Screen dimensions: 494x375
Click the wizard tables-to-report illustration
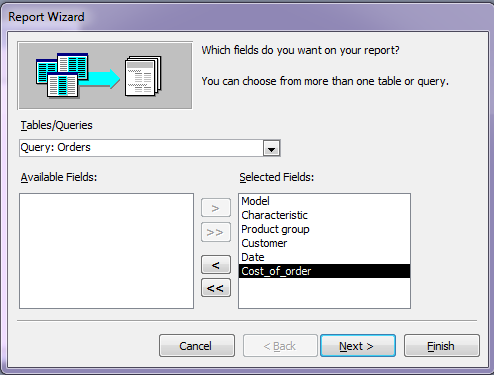click(105, 76)
